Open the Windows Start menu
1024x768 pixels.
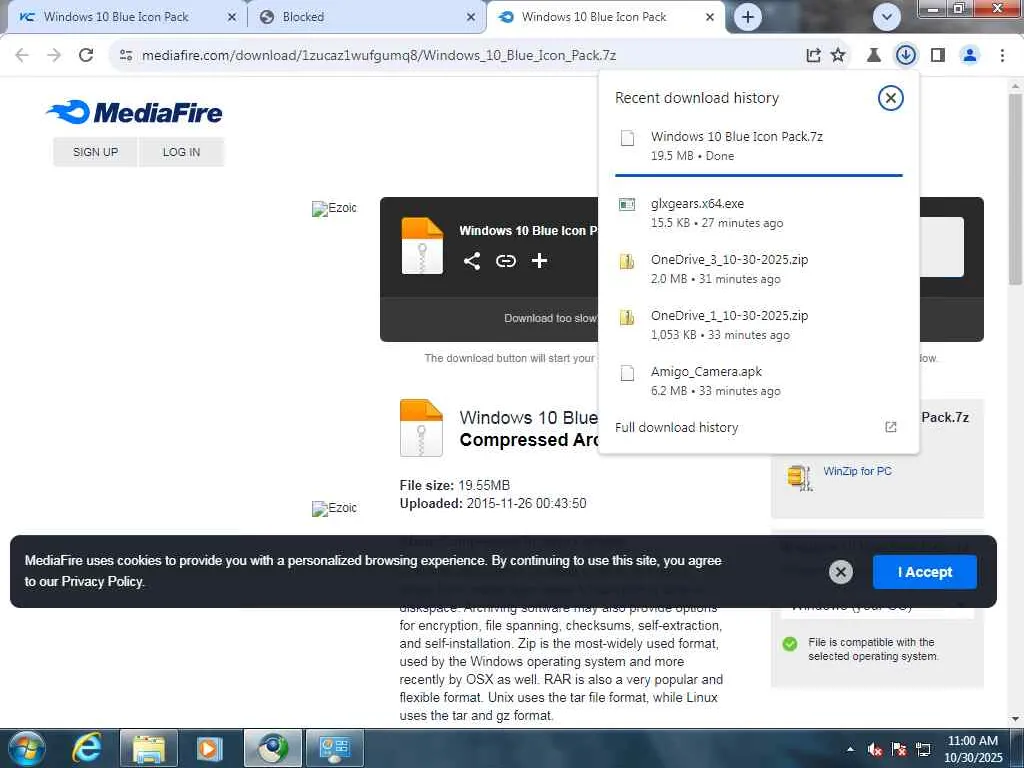click(27, 748)
